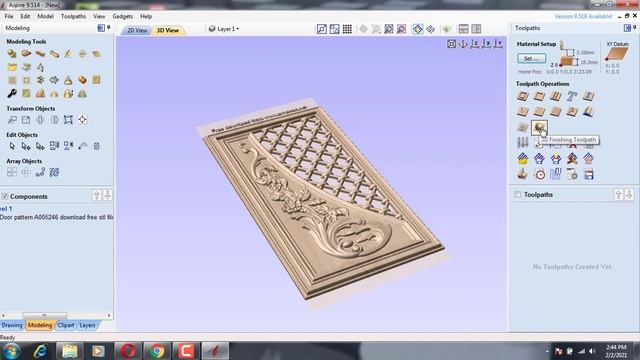Open the Quick Engrave toolpath (T icon)
Screen dimensions: 640x360
572,96
